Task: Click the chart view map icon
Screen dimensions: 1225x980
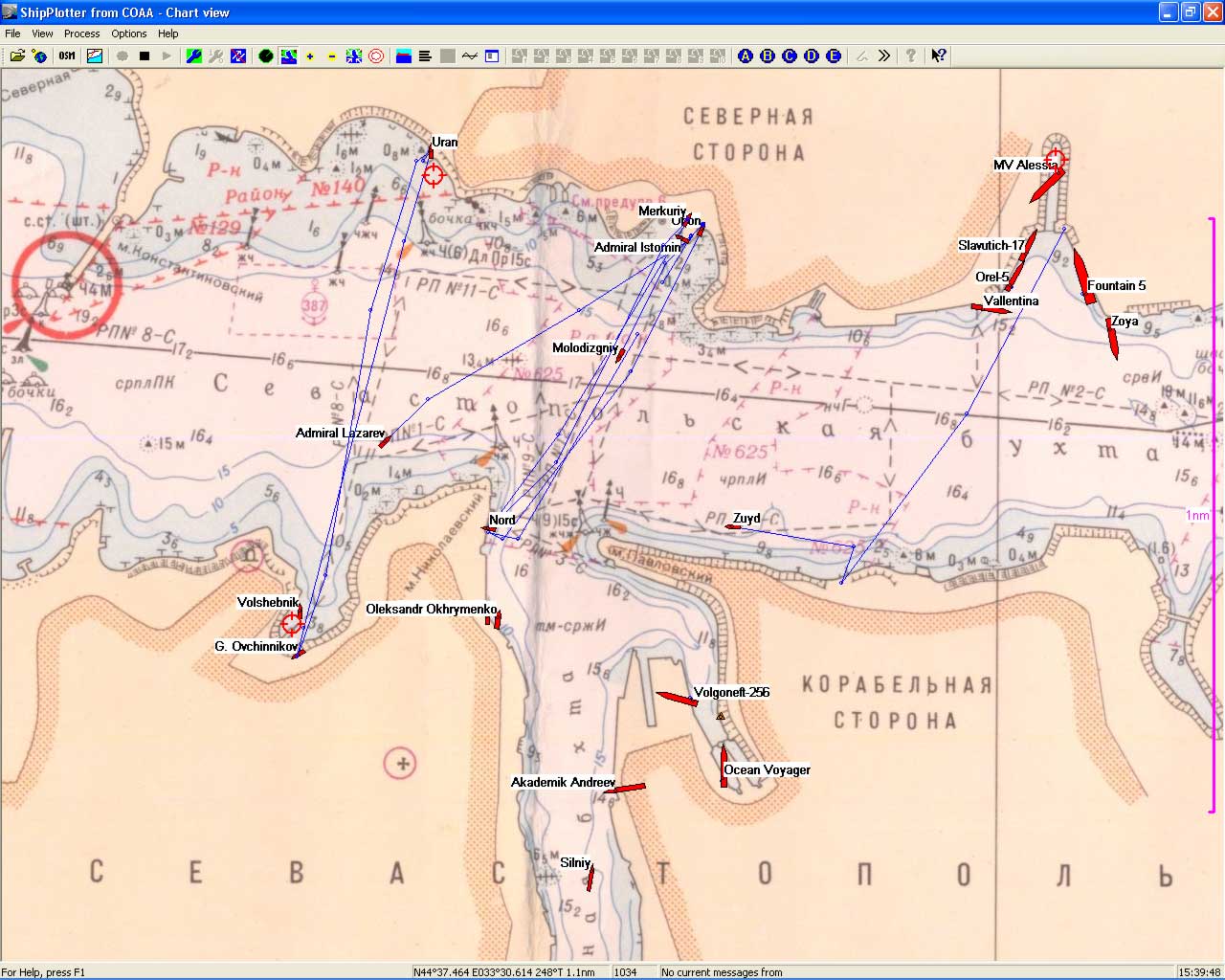Action: click(95, 56)
